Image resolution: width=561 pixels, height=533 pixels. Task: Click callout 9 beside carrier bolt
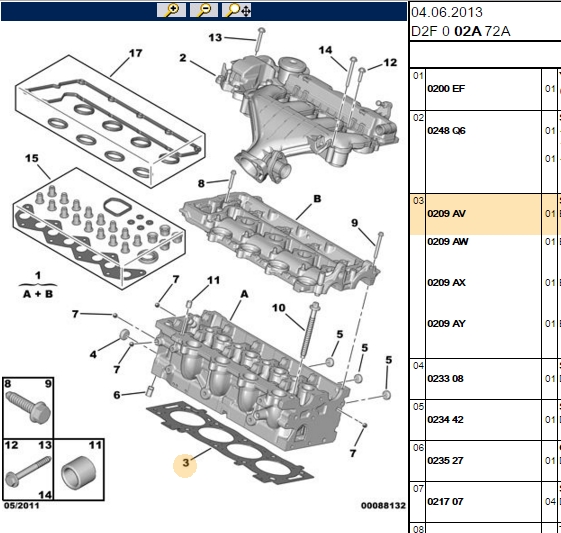point(354,223)
